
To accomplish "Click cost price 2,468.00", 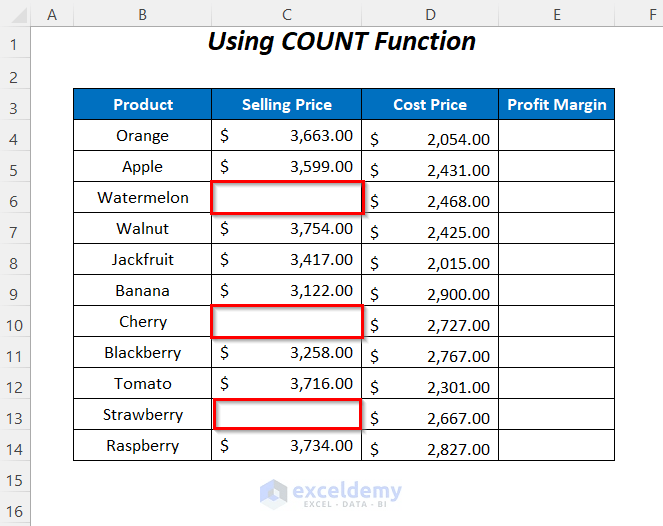I will point(430,197).
